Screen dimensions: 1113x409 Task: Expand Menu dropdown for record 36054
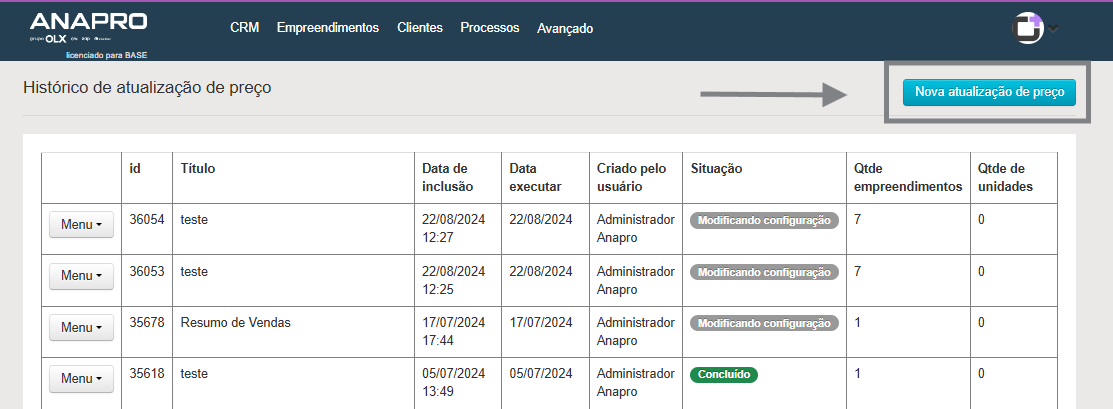(x=81, y=225)
